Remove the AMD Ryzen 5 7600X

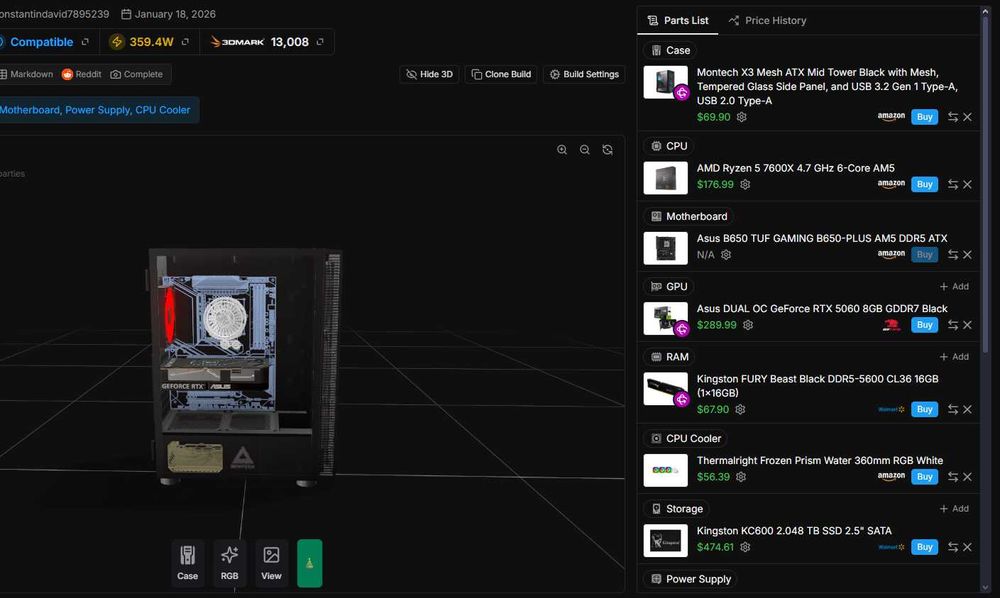coord(967,184)
